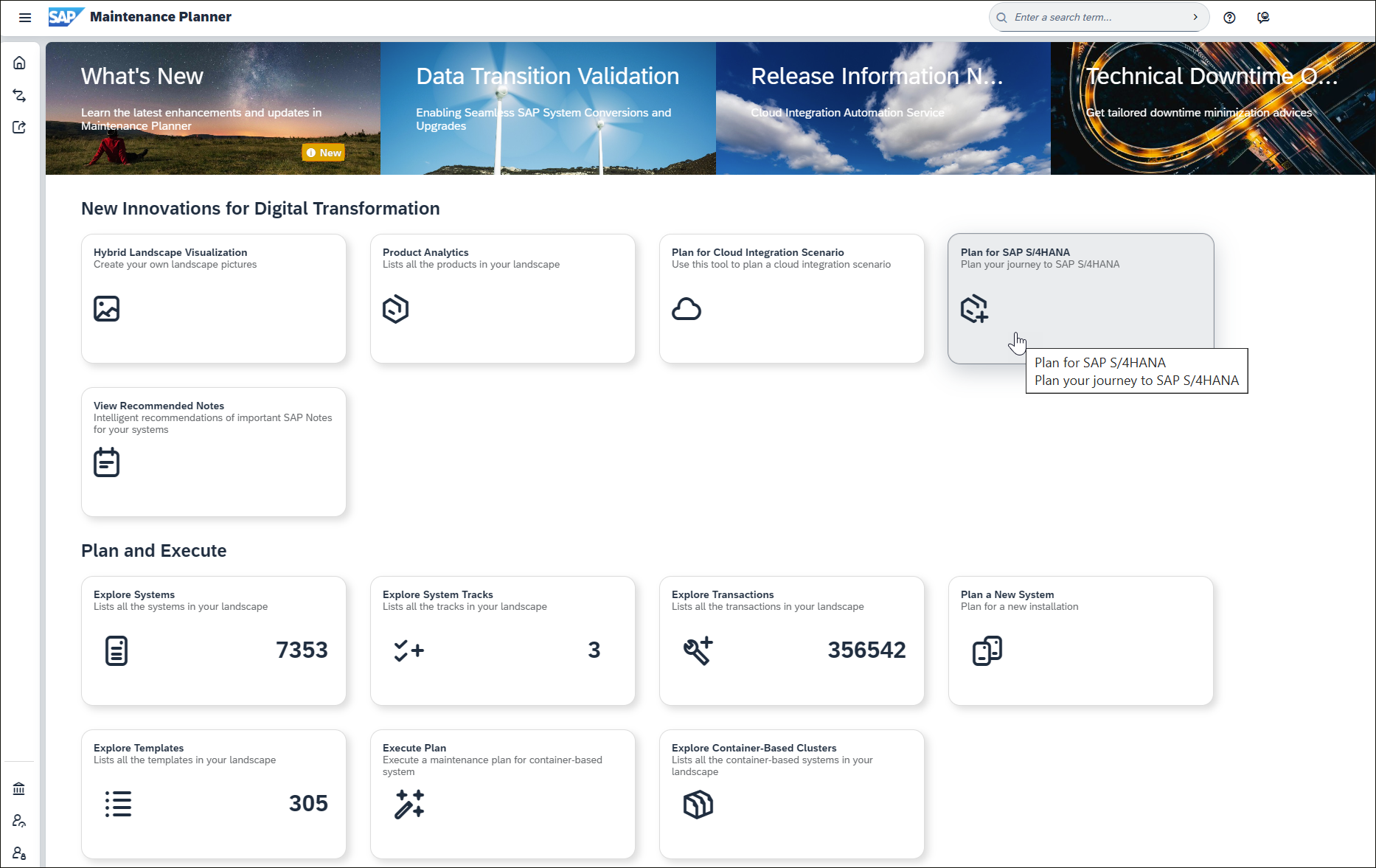This screenshot has height=868, width=1376.
Task: Click 'Lists all the templates in your landscape'
Action: click(184, 760)
